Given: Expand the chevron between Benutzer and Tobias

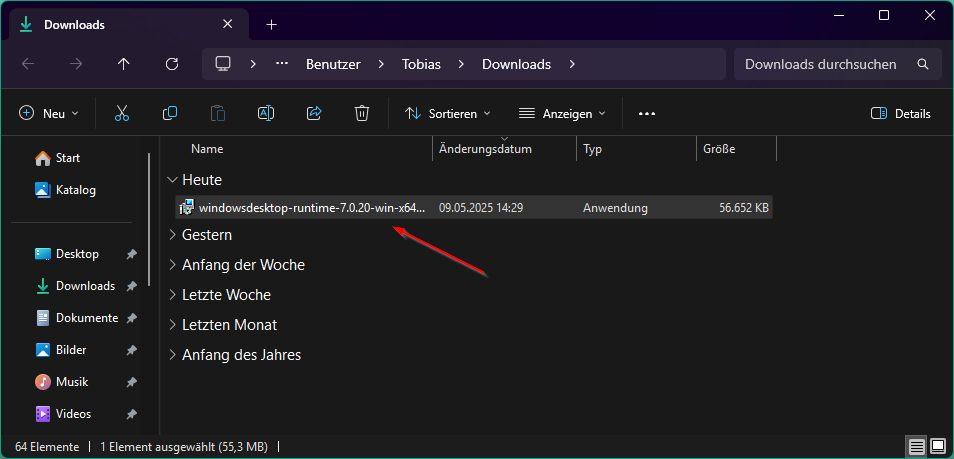Looking at the screenshot, I should [x=381, y=64].
